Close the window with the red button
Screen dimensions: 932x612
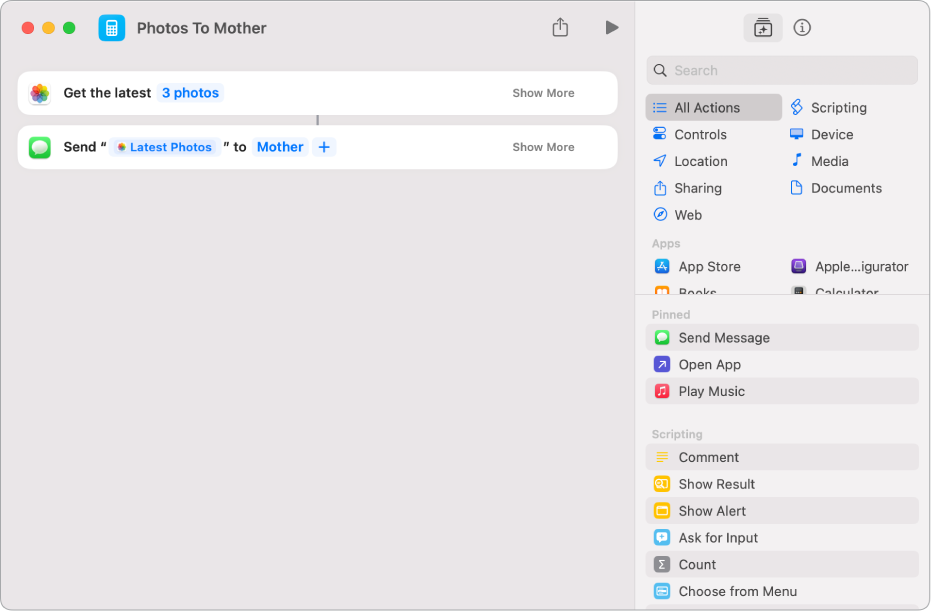pos(28,28)
